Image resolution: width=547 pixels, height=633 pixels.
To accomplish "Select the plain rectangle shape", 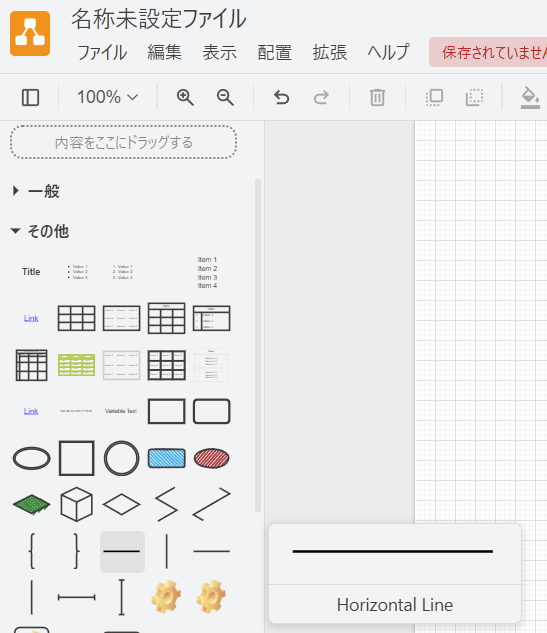I will (167, 411).
